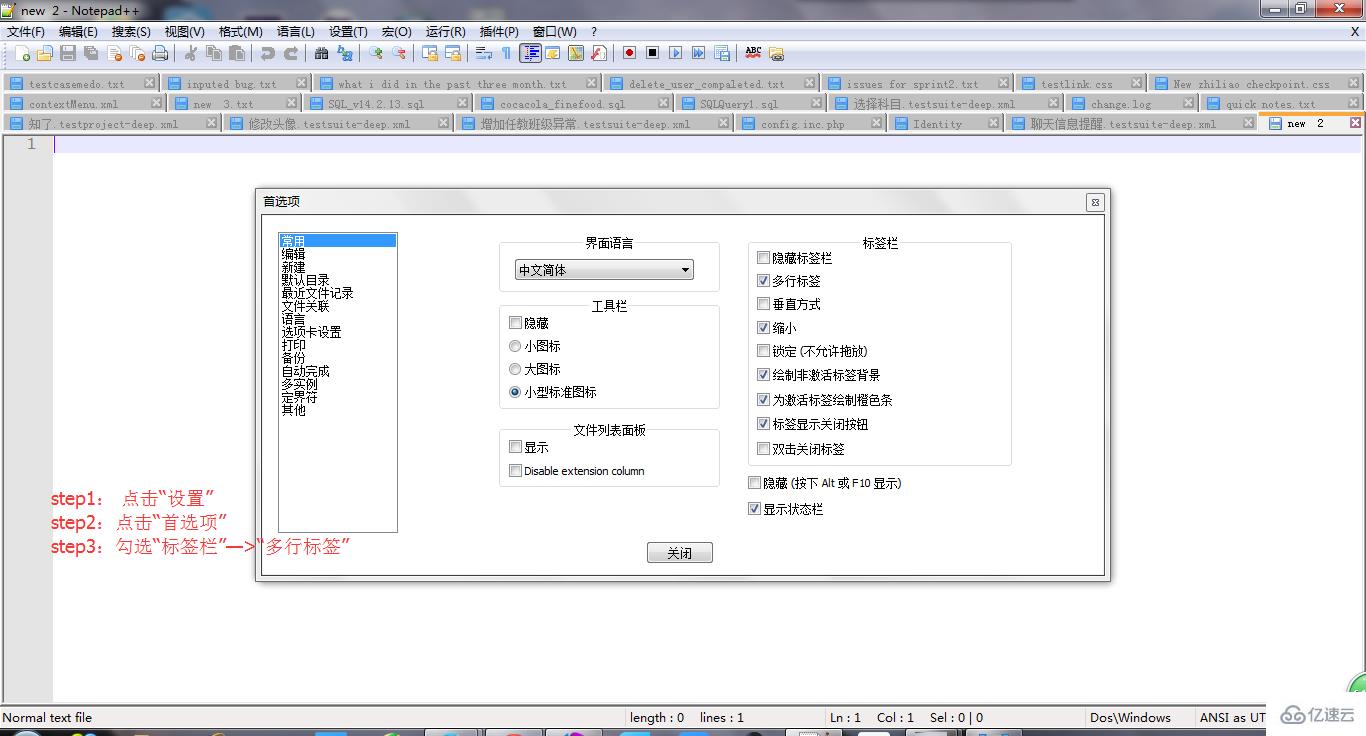Image resolution: width=1366 pixels, height=736 pixels.
Task: Save the current file via toolbar
Action: click(67, 53)
